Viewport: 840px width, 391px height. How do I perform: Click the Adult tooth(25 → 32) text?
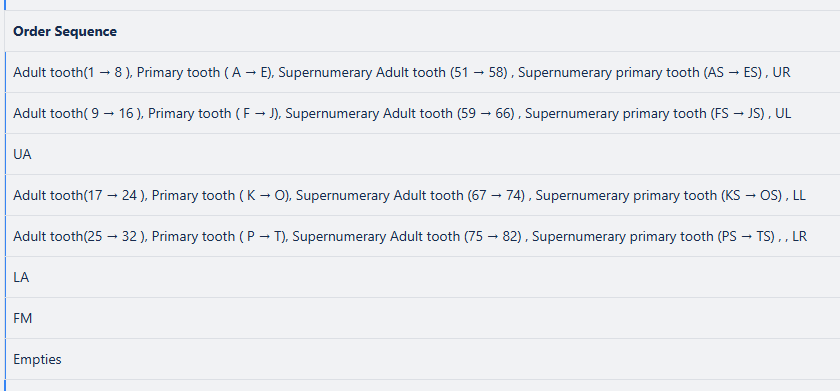tap(79, 236)
